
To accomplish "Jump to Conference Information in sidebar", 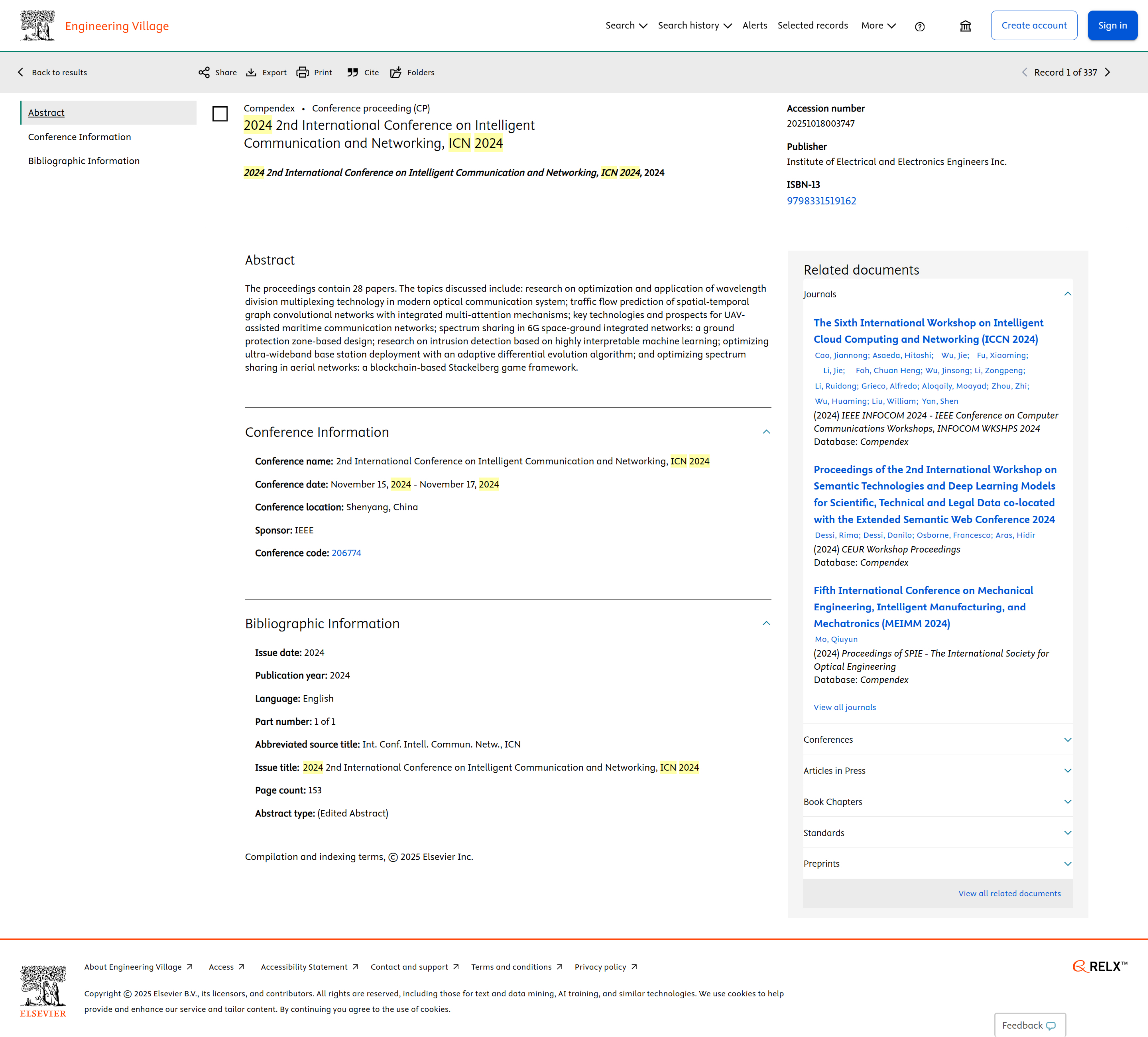I will (x=80, y=137).
